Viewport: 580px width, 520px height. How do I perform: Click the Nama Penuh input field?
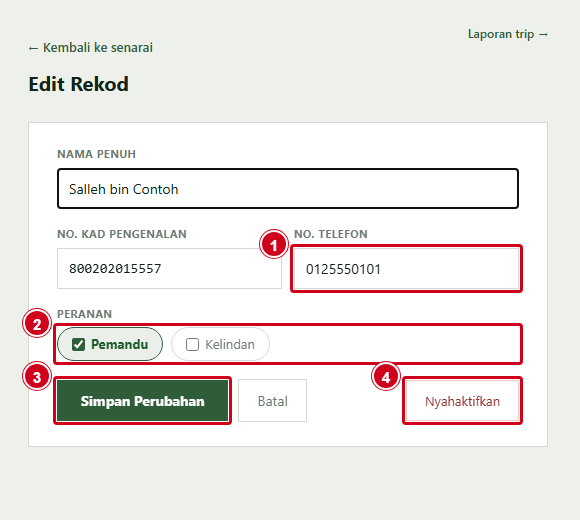[x=288, y=189]
